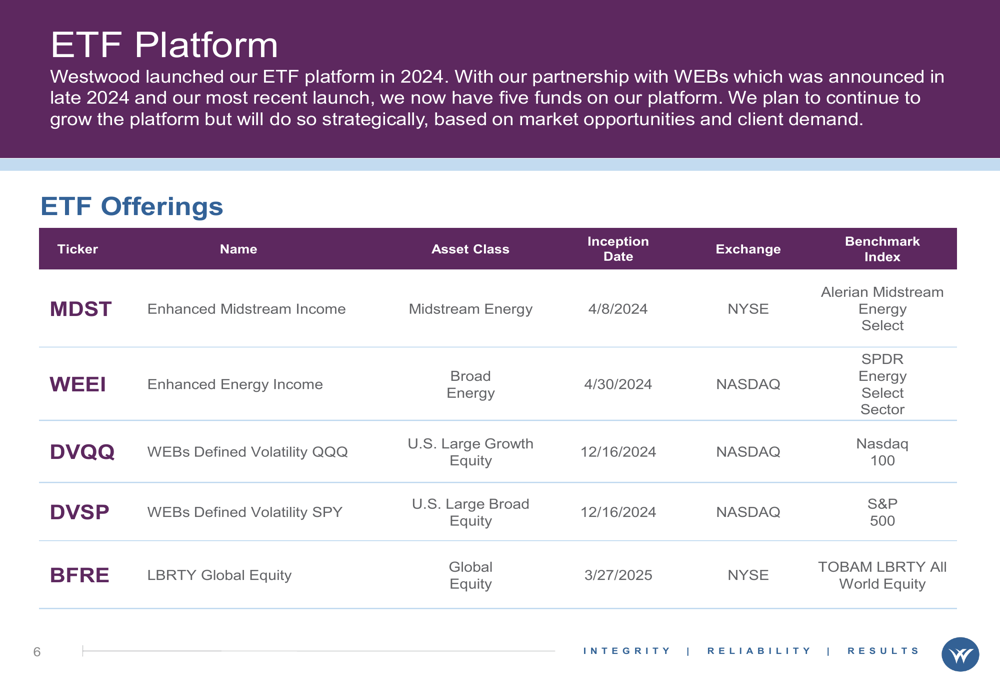Click DVQQ's 12/16/2024 inception date
Image resolution: width=1000 pixels, height=685 pixels.
pyautogui.click(x=618, y=452)
